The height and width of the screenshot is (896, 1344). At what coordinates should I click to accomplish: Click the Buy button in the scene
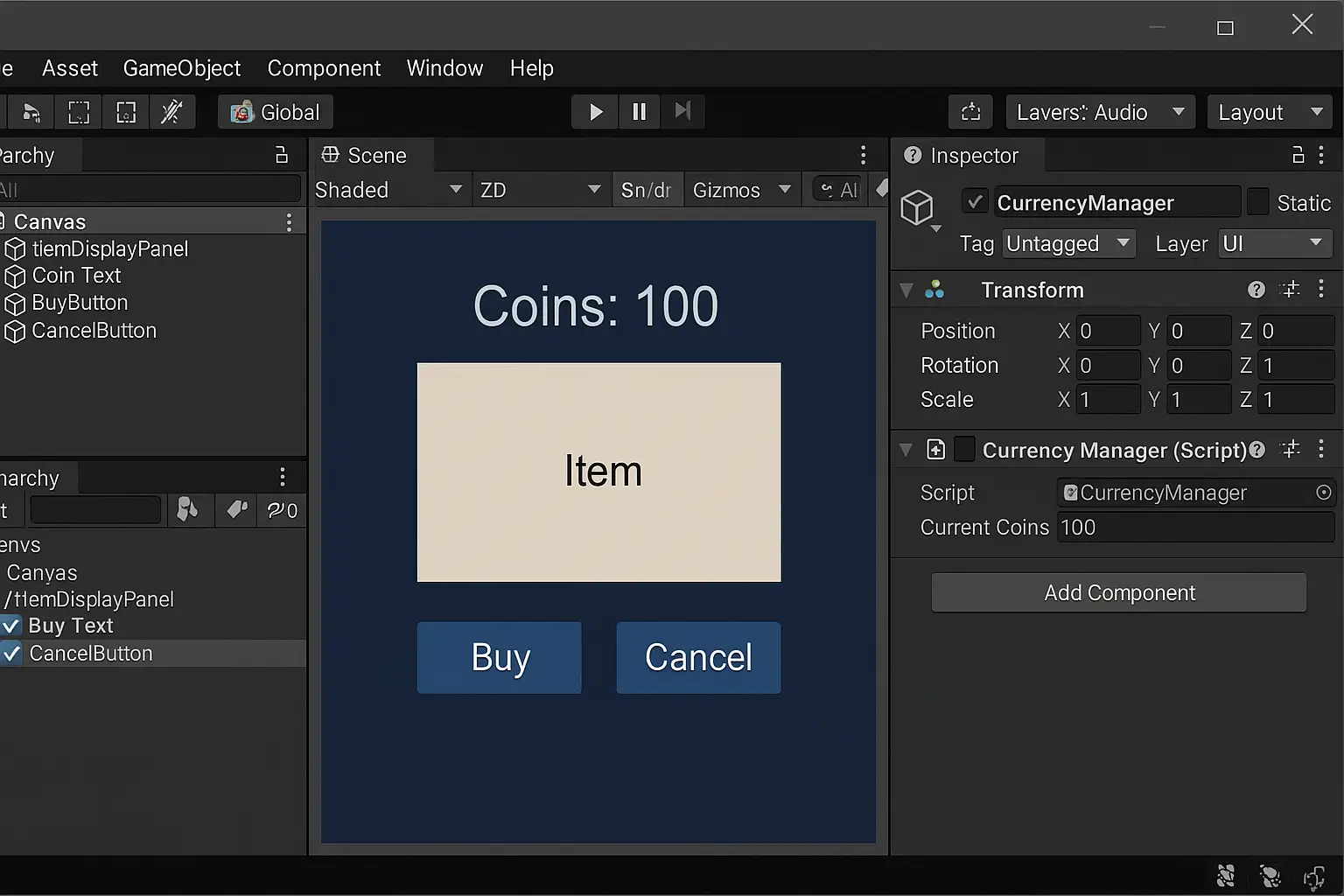500,658
